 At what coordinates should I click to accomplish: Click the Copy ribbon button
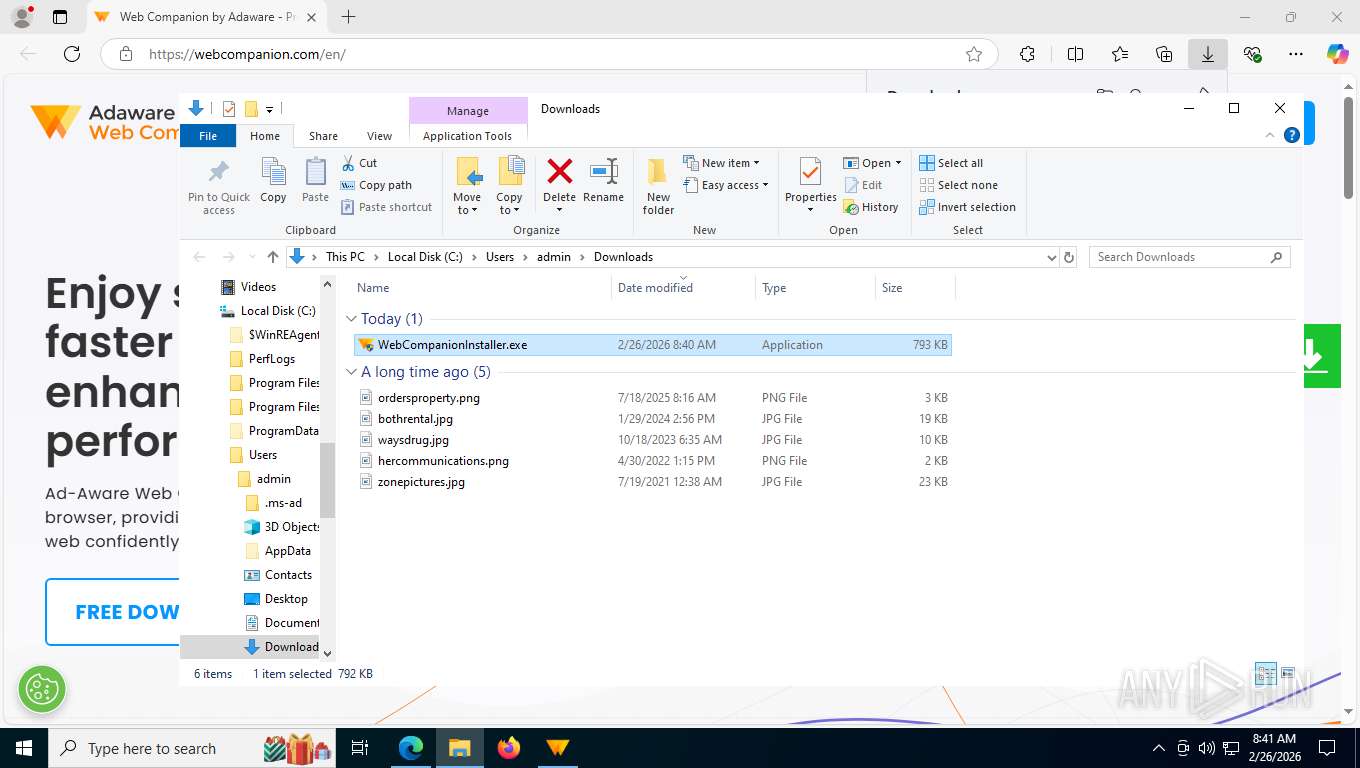coord(273,181)
